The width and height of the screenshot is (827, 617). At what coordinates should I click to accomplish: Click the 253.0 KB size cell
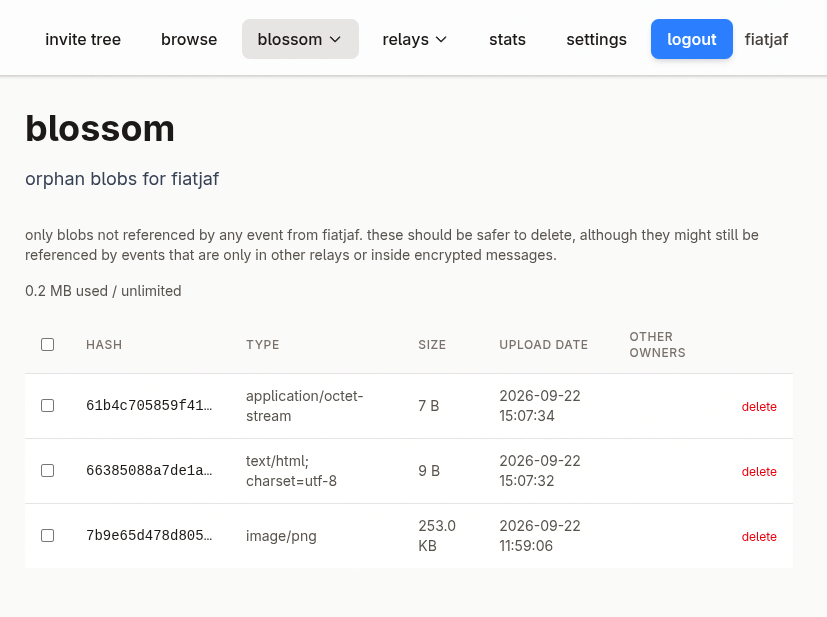coord(437,536)
